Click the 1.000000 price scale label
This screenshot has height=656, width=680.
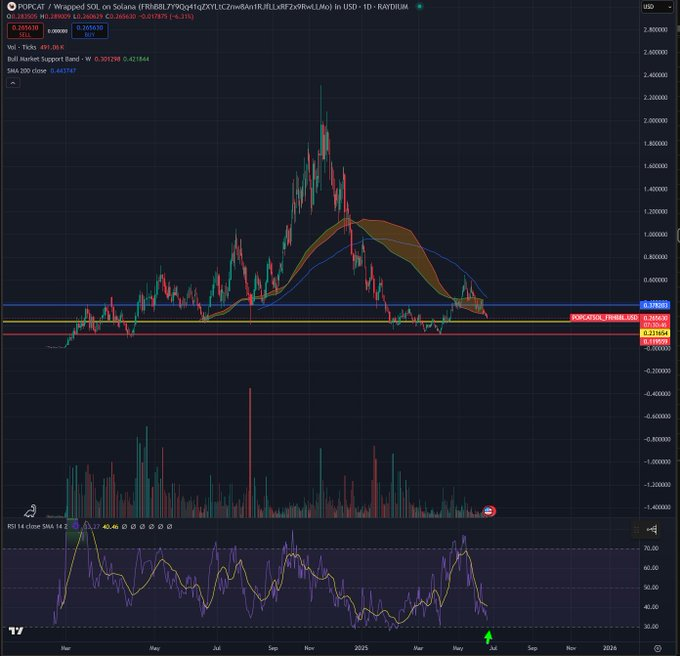tap(655, 234)
